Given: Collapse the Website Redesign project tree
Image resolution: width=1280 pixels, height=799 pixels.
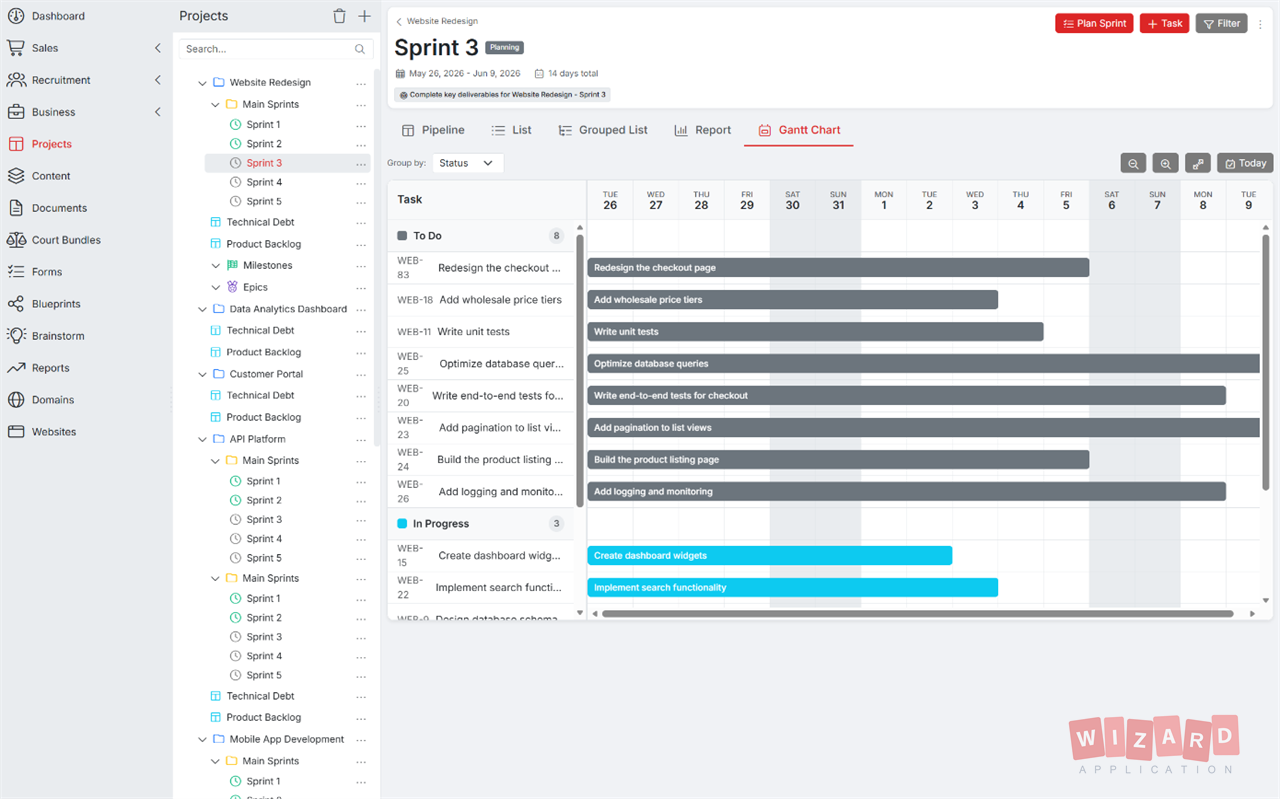Looking at the screenshot, I should click(x=202, y=83).
